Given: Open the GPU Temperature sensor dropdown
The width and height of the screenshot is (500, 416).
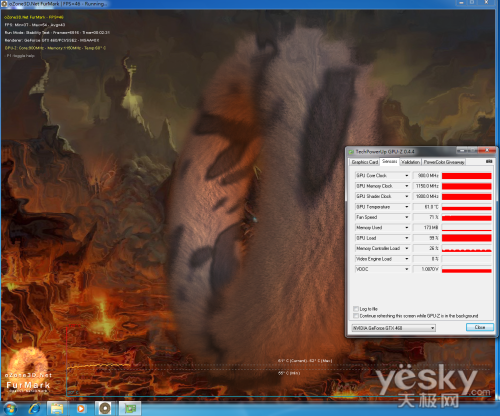Looking at the screenshot, I should click(407, 207).
